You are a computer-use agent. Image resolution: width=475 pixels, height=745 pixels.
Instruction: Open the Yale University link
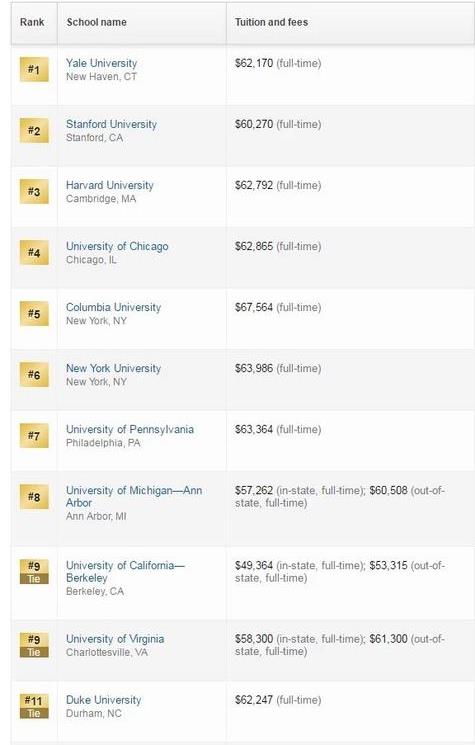pos(101,63)
